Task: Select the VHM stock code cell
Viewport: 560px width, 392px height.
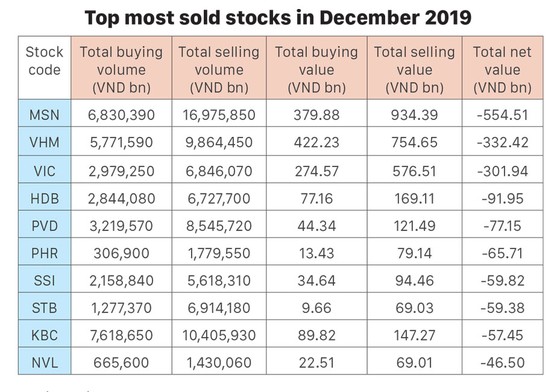Action: (x=45, y=141)
